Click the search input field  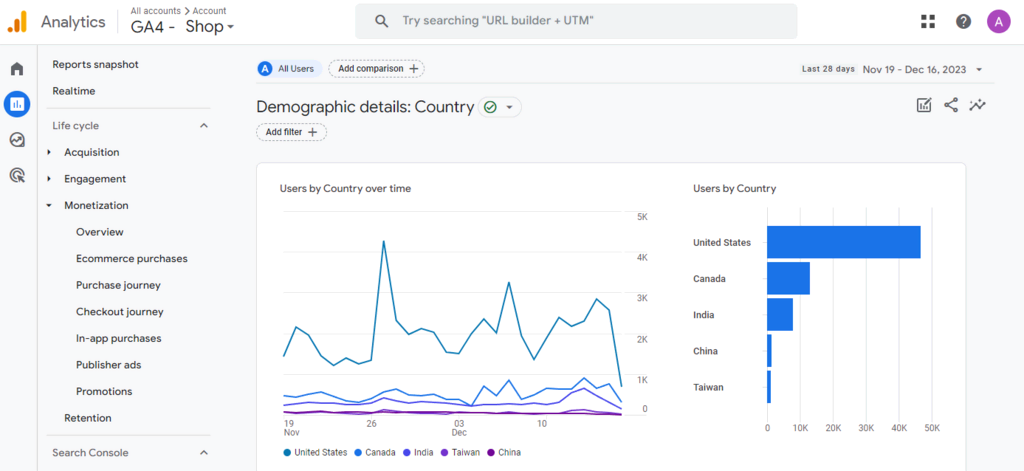[x=590, y=21]
